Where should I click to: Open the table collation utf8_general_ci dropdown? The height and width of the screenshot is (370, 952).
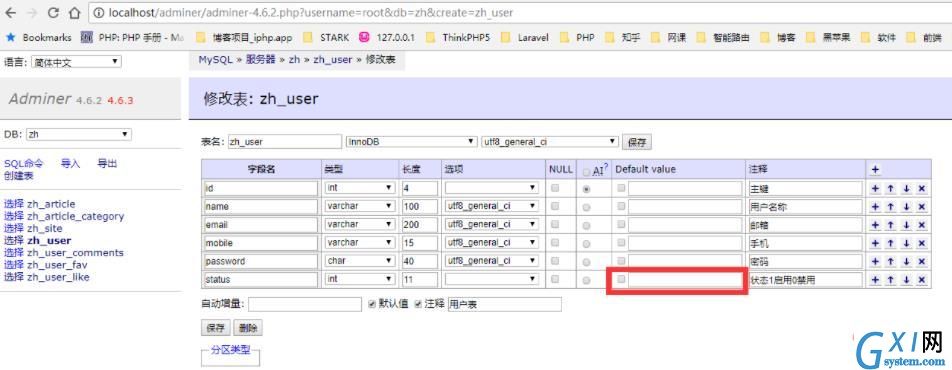pyautogui.click(x=549, y=142)
